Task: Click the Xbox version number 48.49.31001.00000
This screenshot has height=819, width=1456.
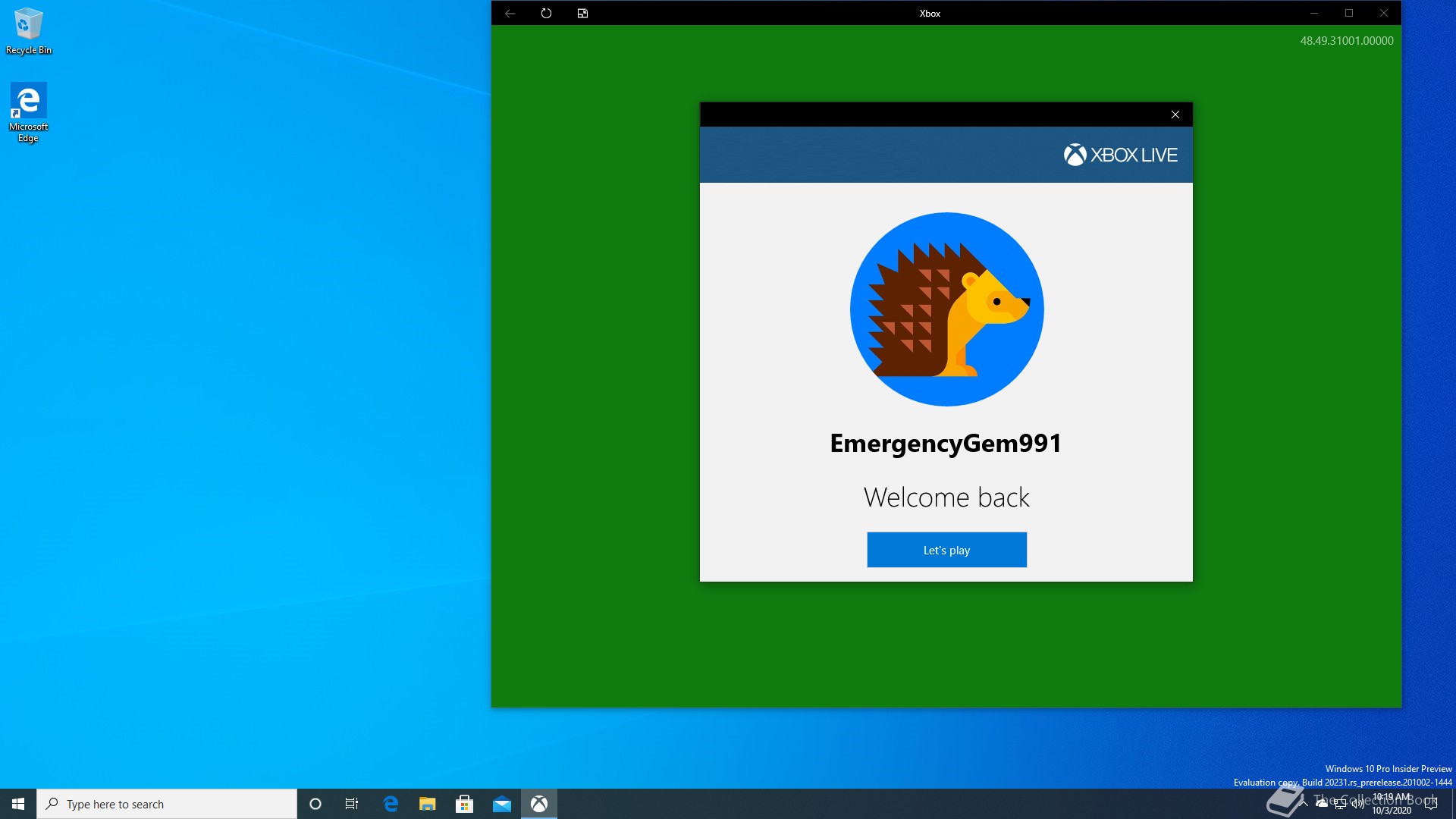Action: (1347, 41)
